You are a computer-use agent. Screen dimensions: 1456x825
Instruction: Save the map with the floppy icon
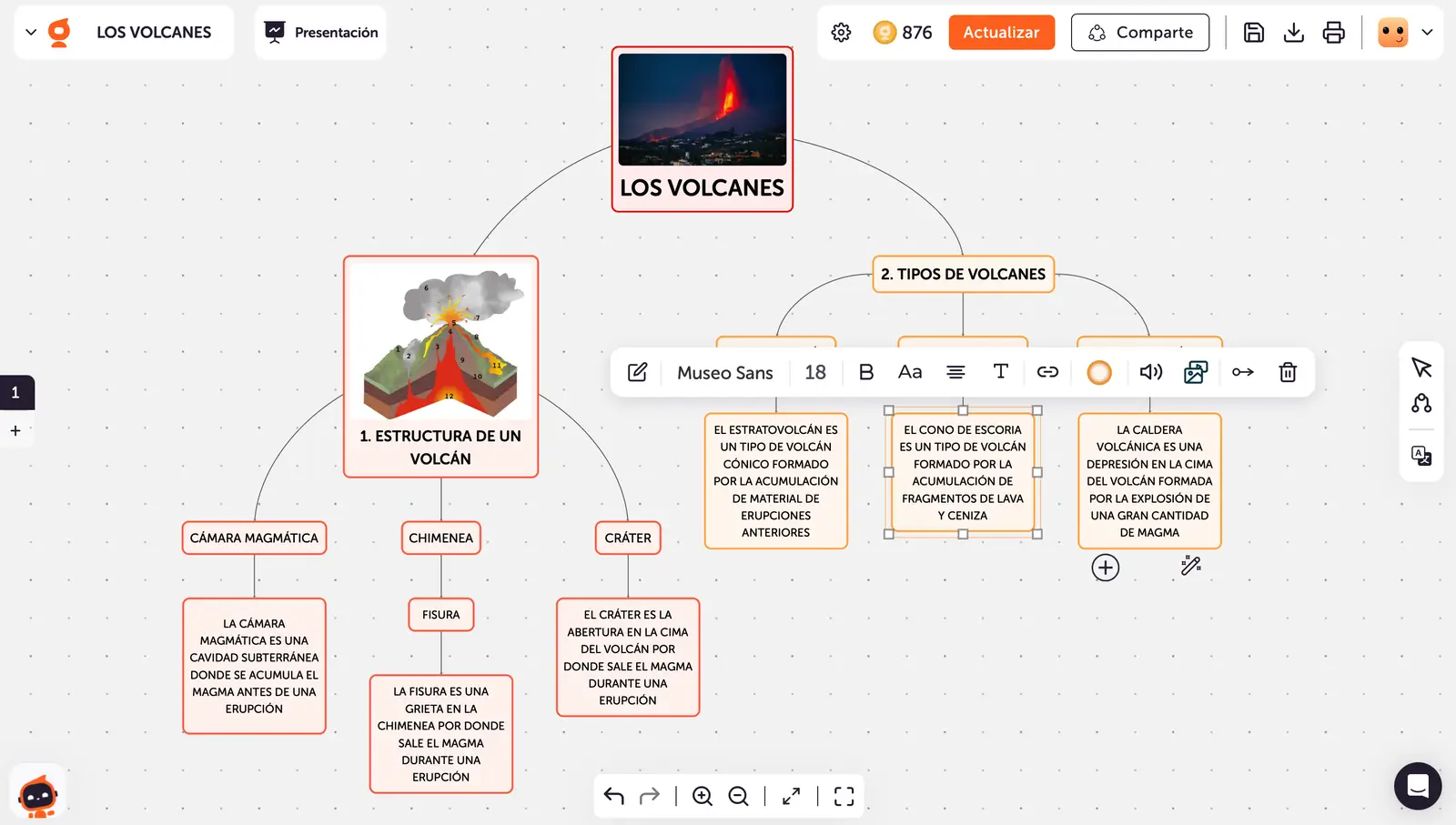pos(1253,33)
